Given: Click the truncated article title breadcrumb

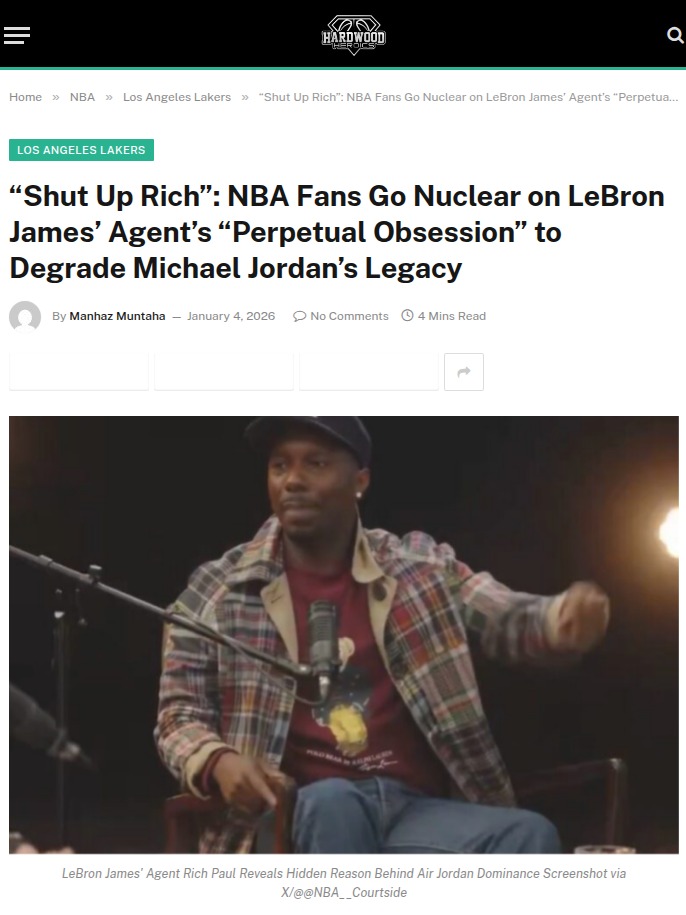Looking at the screenshot, I should (x=468, y=97).
